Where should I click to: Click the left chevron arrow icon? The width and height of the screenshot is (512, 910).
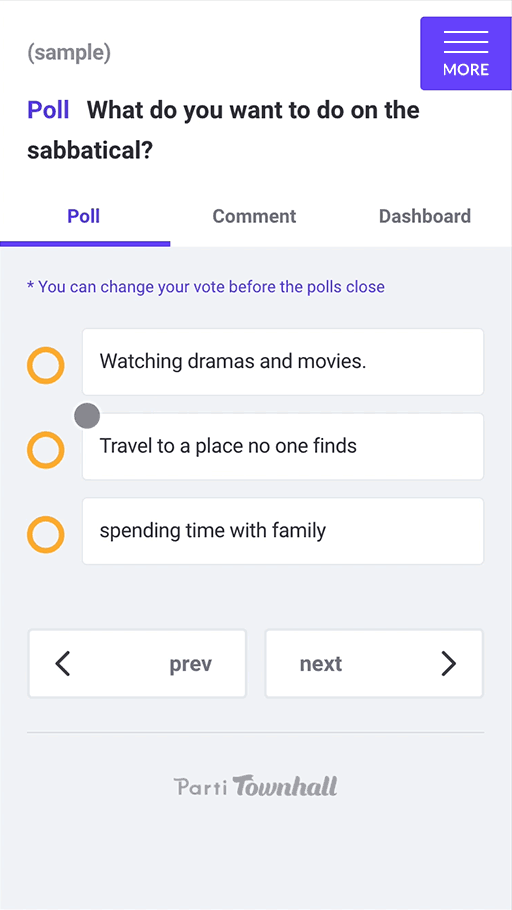(62, 663)
